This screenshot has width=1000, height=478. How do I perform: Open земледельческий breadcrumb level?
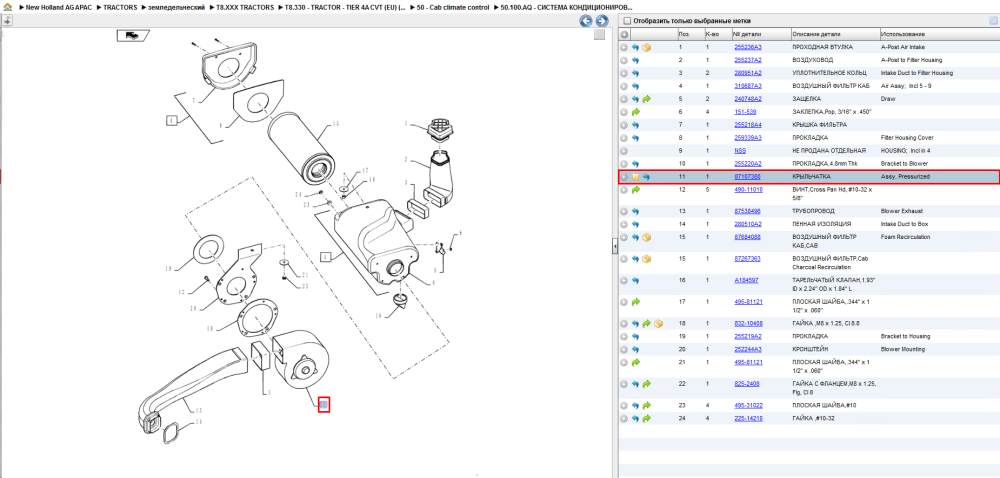(x=177, y=7)
